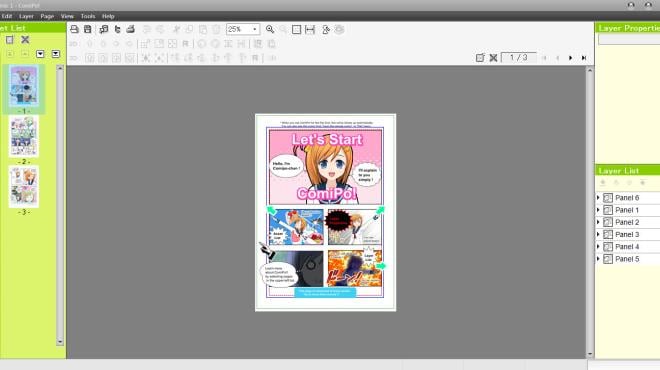Image resolution: width=660 pixels, height=370 pixels.
Task: Open the View menu
Action: pos(67,16)
